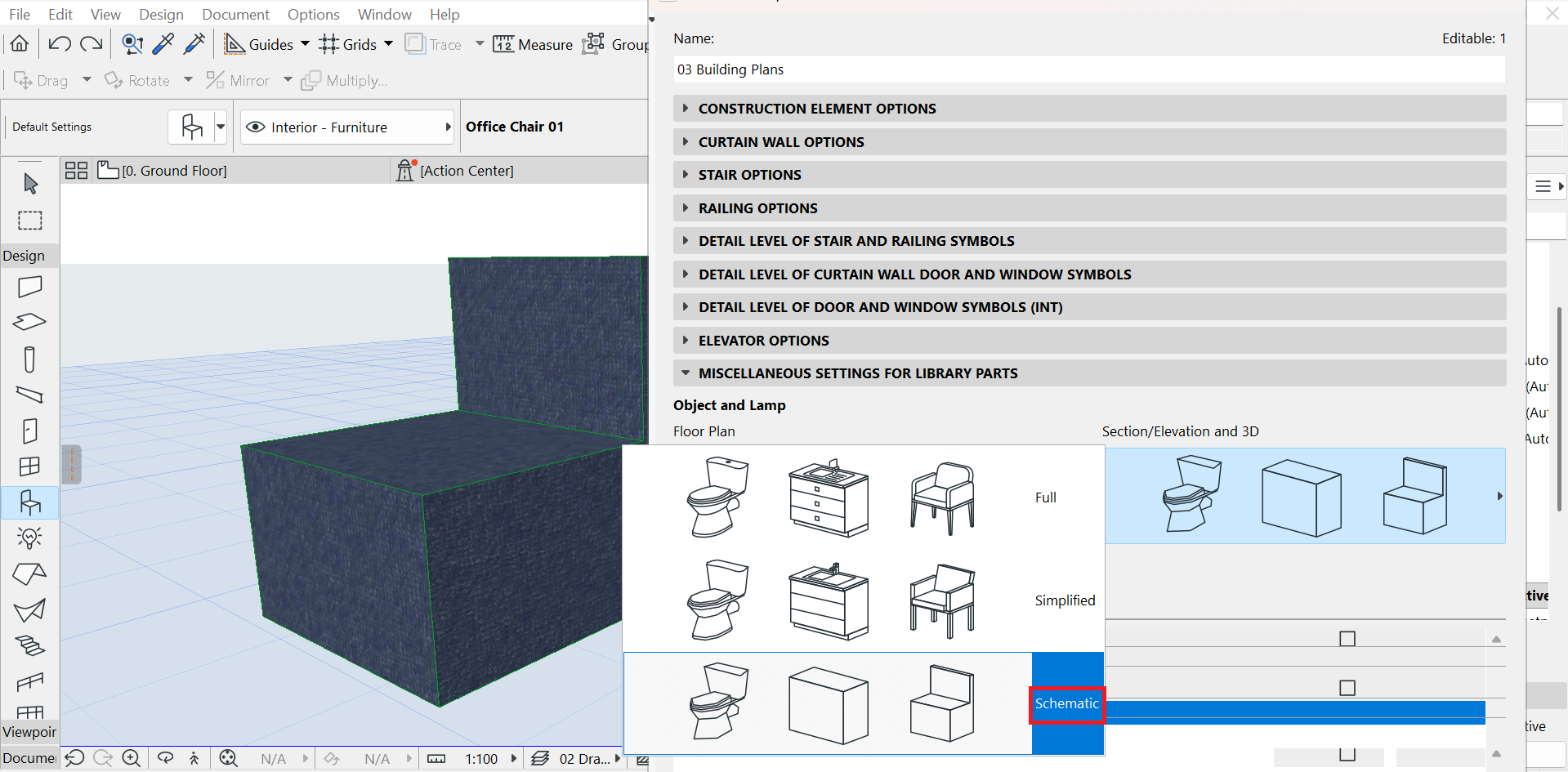Click the Name field 03 Building Plans
Screen dimensions: 1568x772
1089,69
